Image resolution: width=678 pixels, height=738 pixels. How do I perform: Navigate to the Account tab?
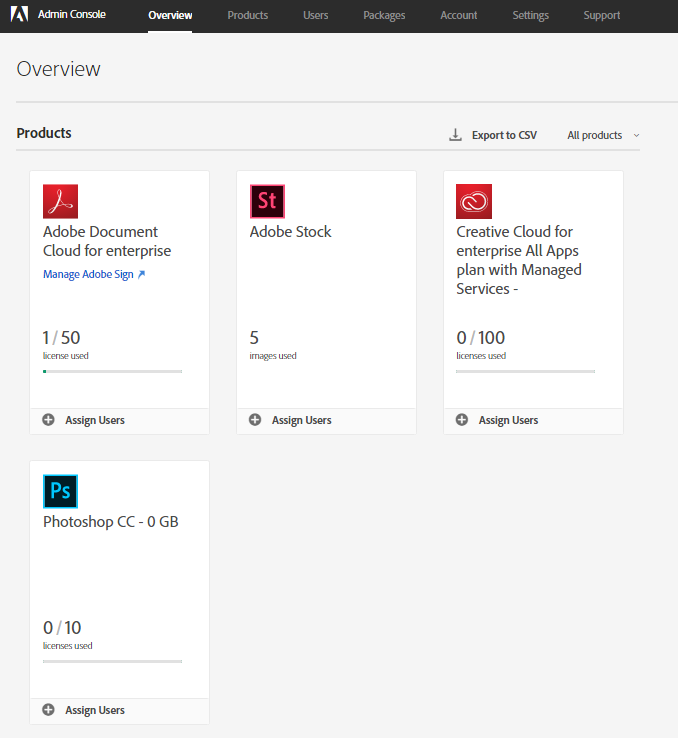(458, 16)
